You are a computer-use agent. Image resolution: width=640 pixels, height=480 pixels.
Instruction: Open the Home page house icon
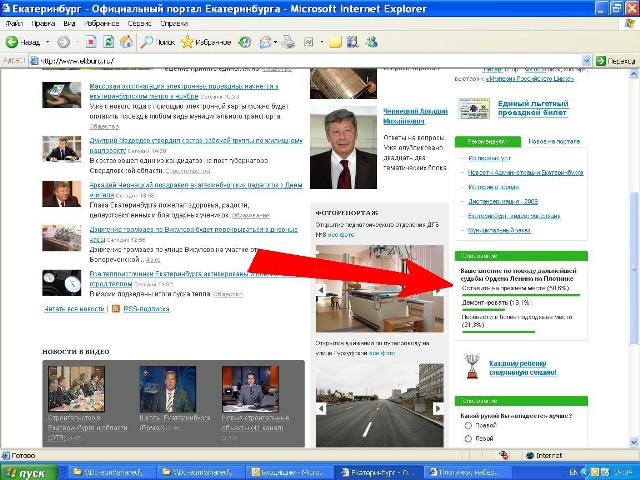pos(127,42)
